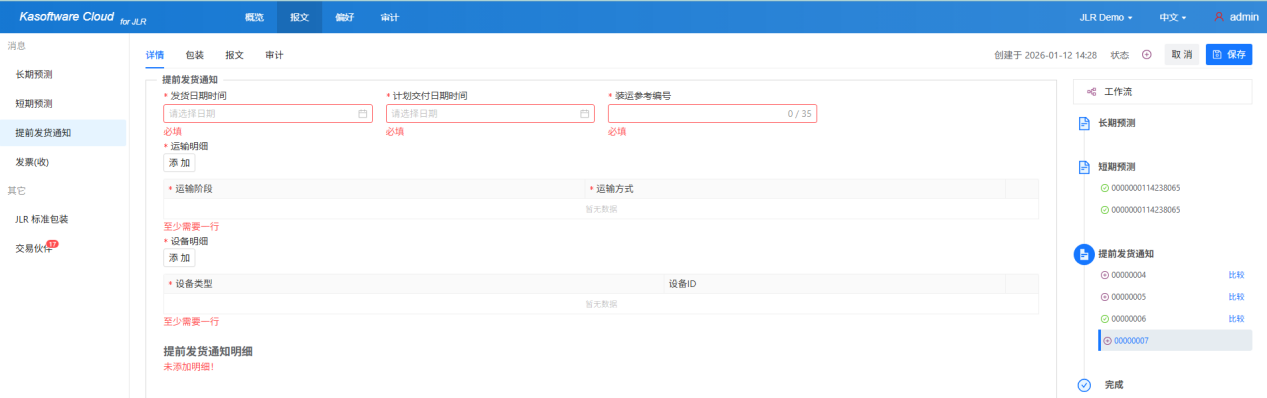The height and width of the screenshot is (398, 1267).
Task: Select highlighted workflow entry 00000007
Action: tap(1175, 341)
